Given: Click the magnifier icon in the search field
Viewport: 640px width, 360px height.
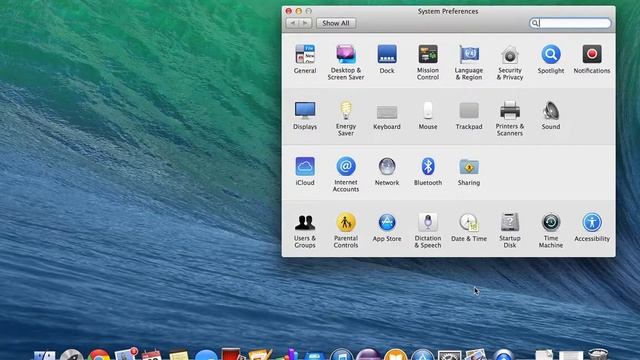Looking at the screenshot, I should [x=535, y=23].
